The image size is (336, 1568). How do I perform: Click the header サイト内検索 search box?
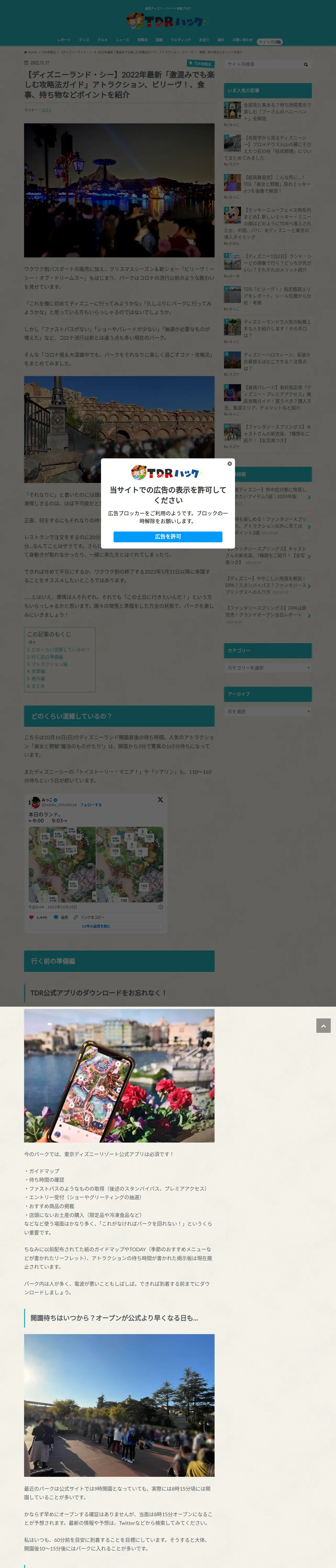click(x=270, y=42)
